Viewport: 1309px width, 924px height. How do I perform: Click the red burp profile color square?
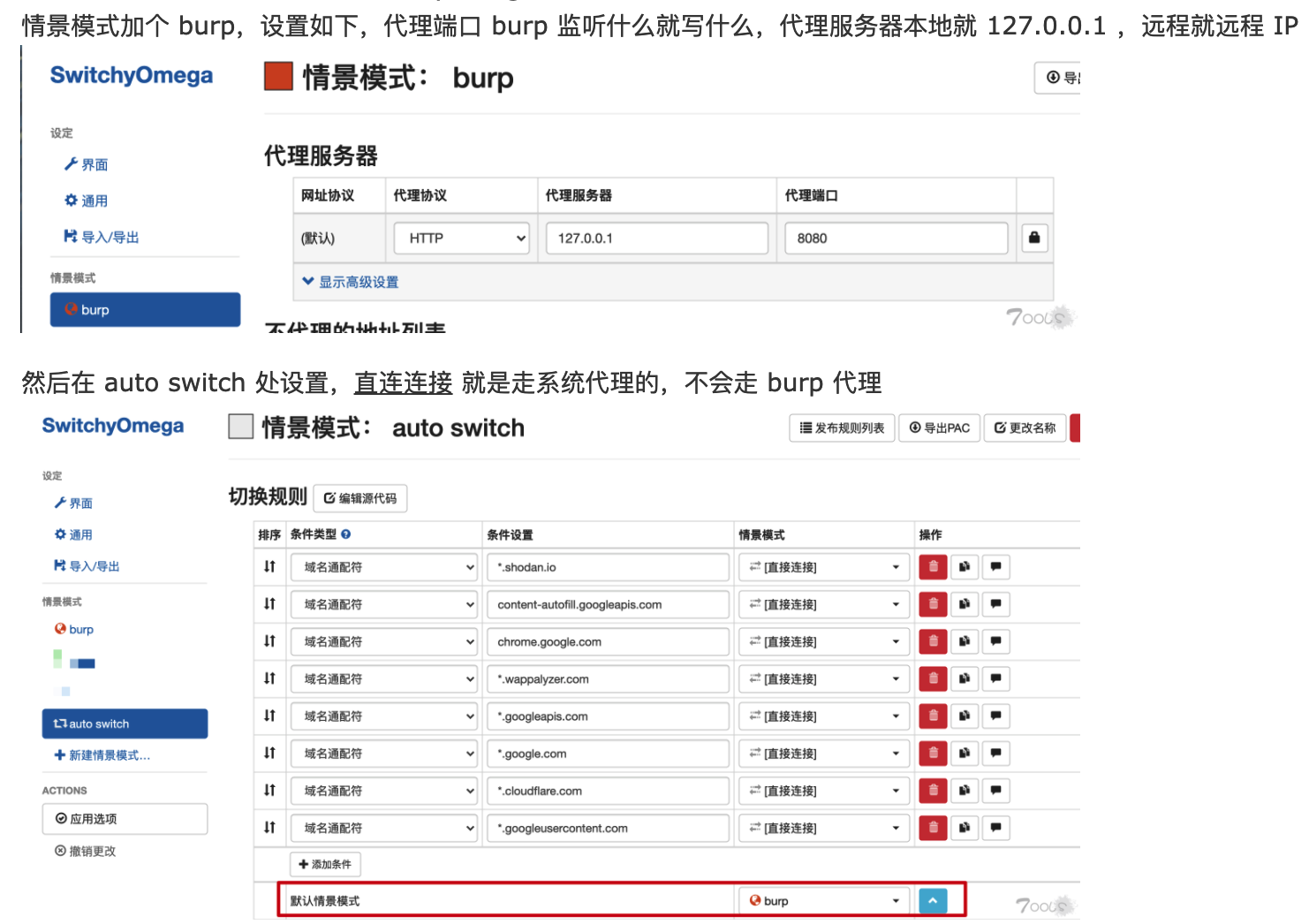pyautogui.click(x=278, y=77)
